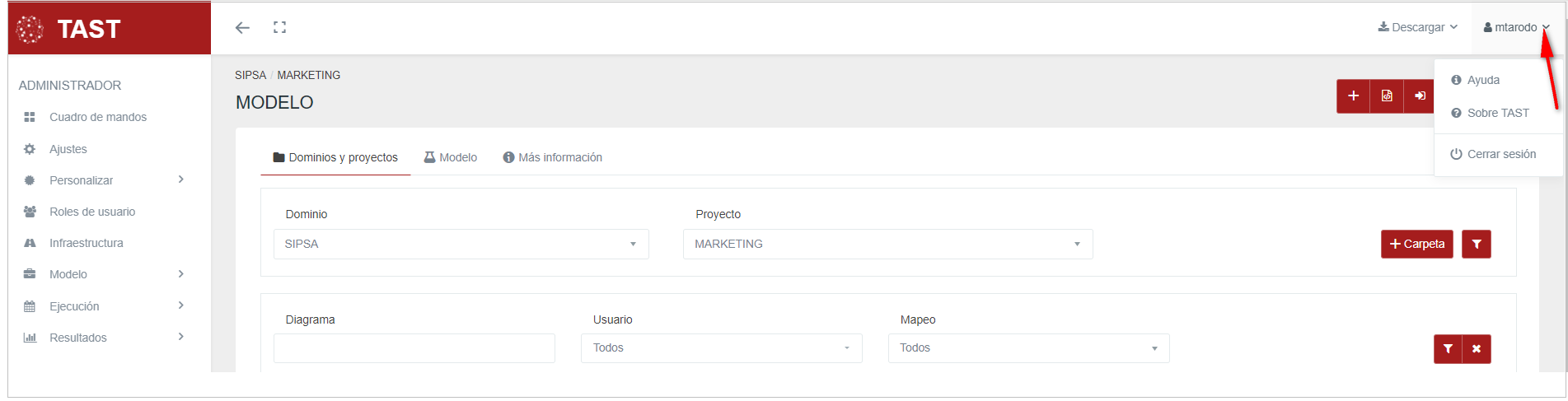The image size is (1568, 401).
Task: Click the add Carpeta button
Action: pos(1416,245)
